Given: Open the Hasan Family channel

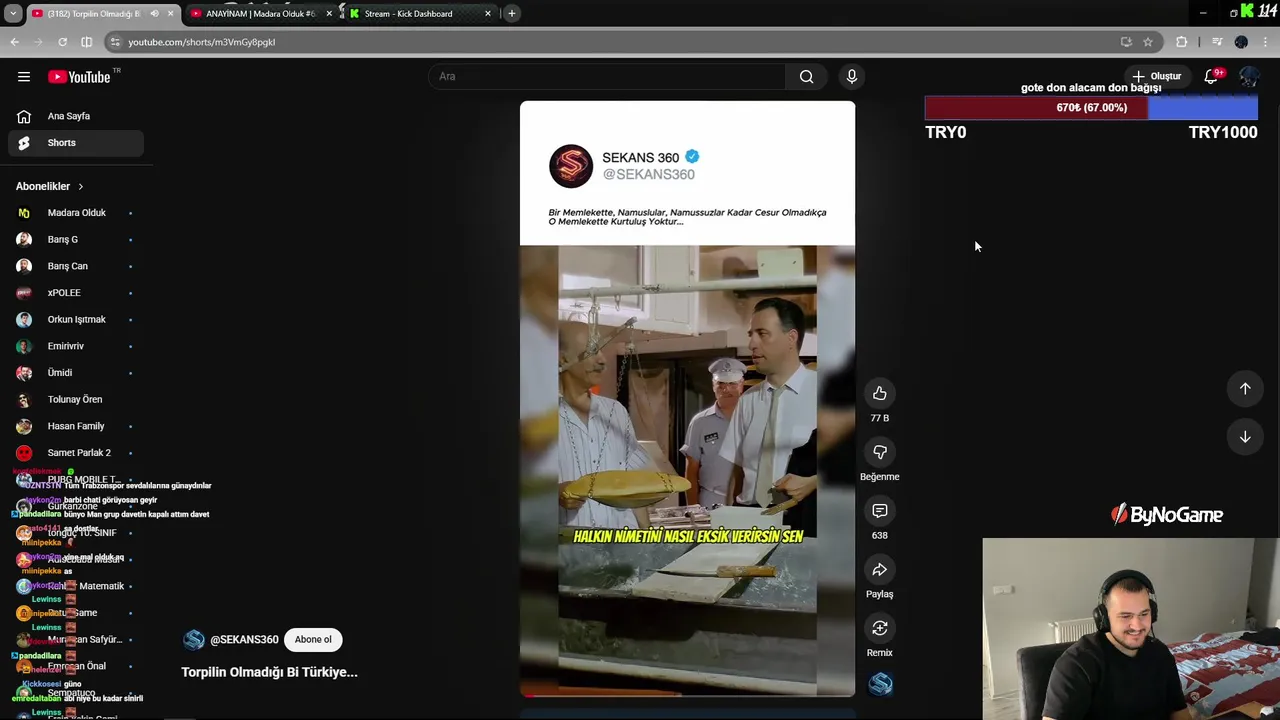Looking at the screenshot, I should tap(76, 426).
